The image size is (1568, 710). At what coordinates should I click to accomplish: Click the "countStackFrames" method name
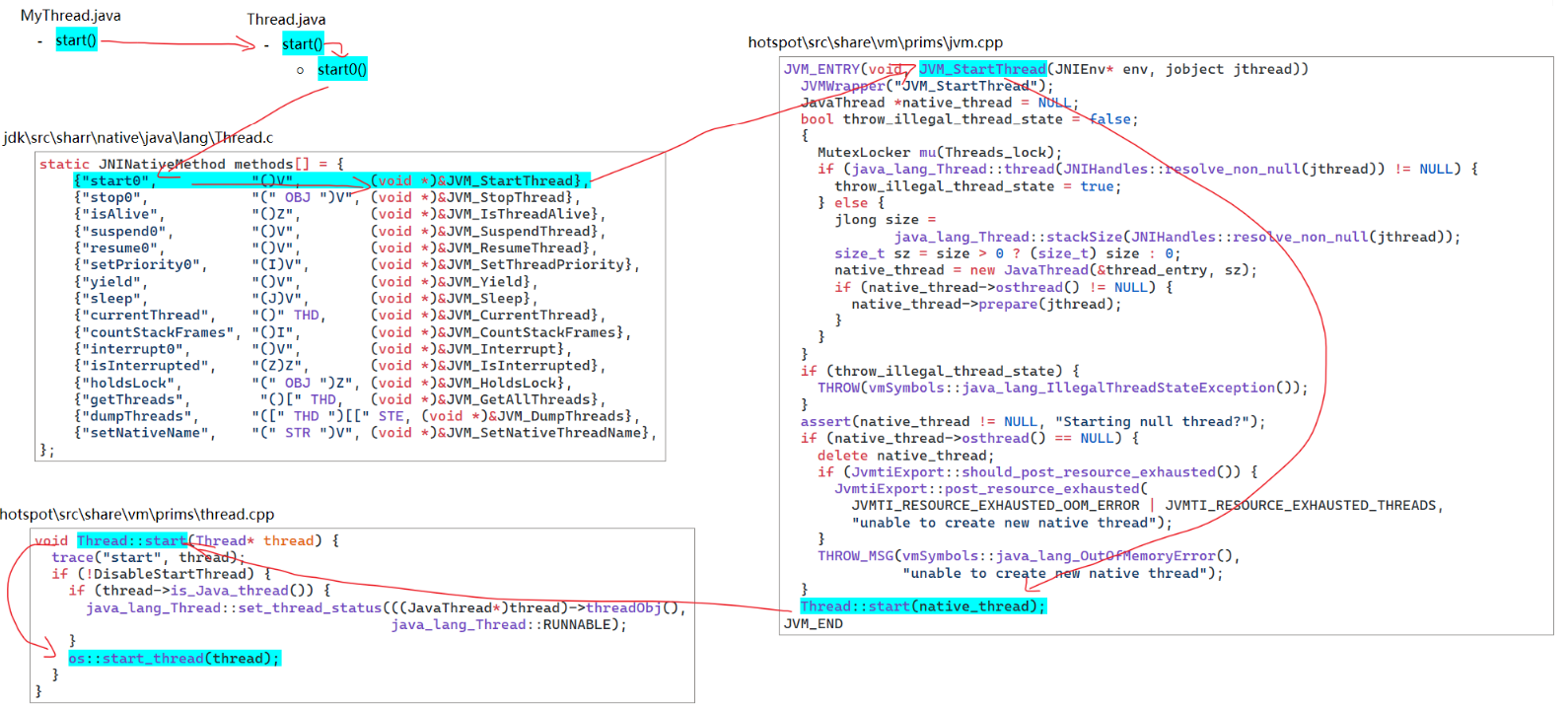tap(157, 332)
